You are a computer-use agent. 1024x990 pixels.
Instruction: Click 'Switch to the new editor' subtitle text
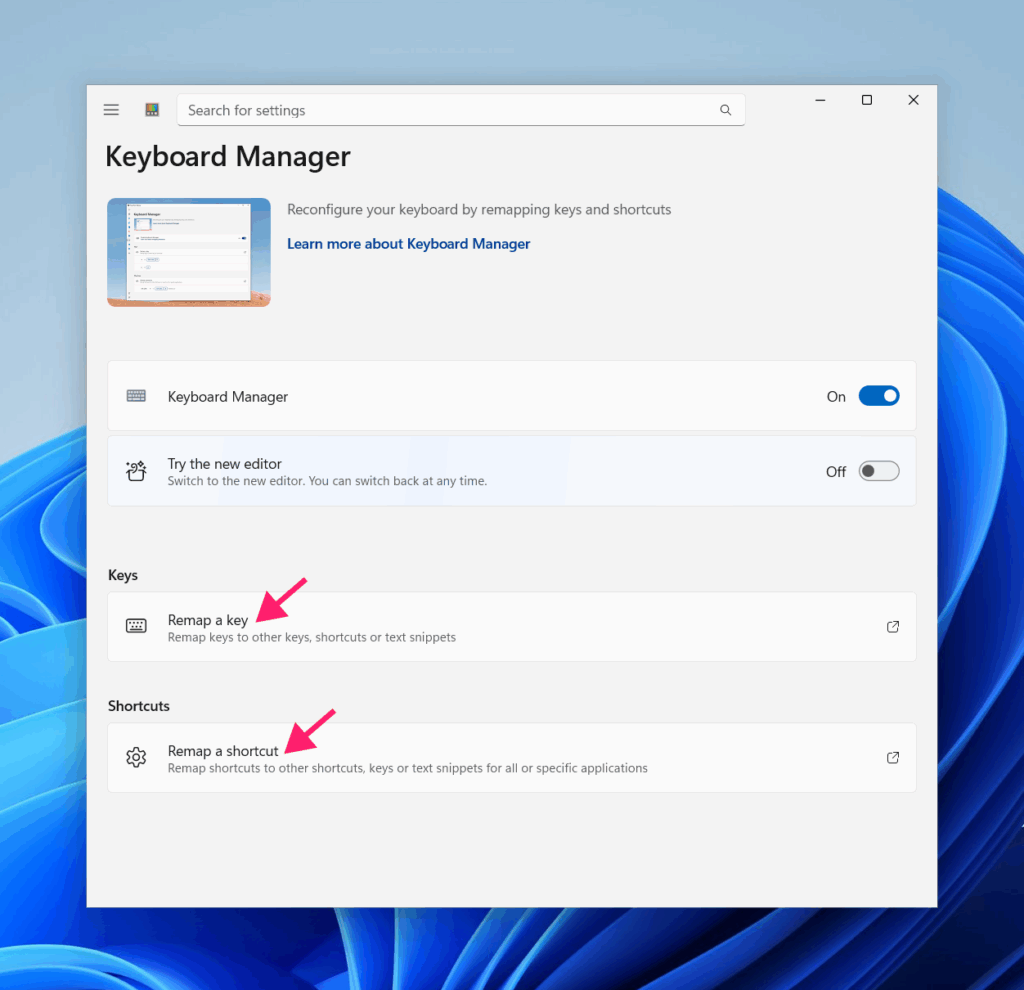pyautogui.click(x=327, y=481)
